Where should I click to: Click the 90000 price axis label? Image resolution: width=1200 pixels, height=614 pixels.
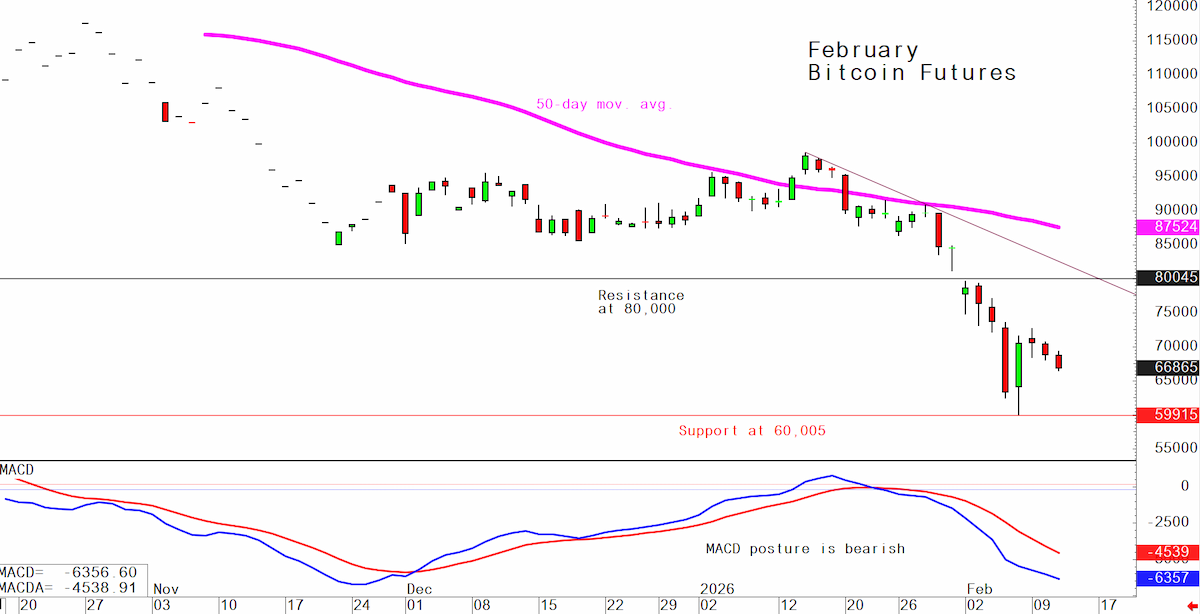(1176, 209)
